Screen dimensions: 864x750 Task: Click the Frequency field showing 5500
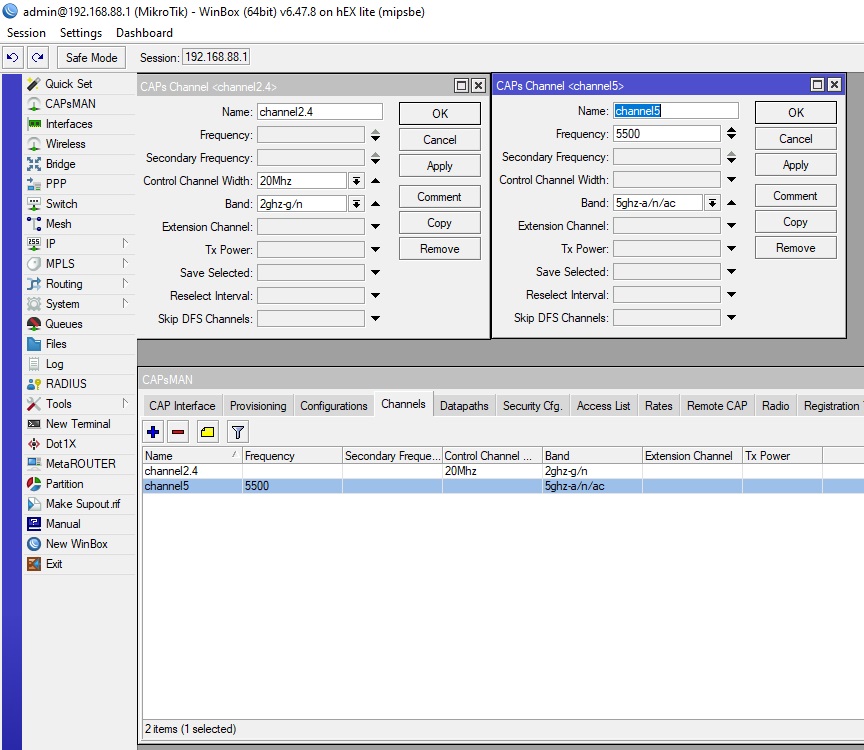point(667,133)
